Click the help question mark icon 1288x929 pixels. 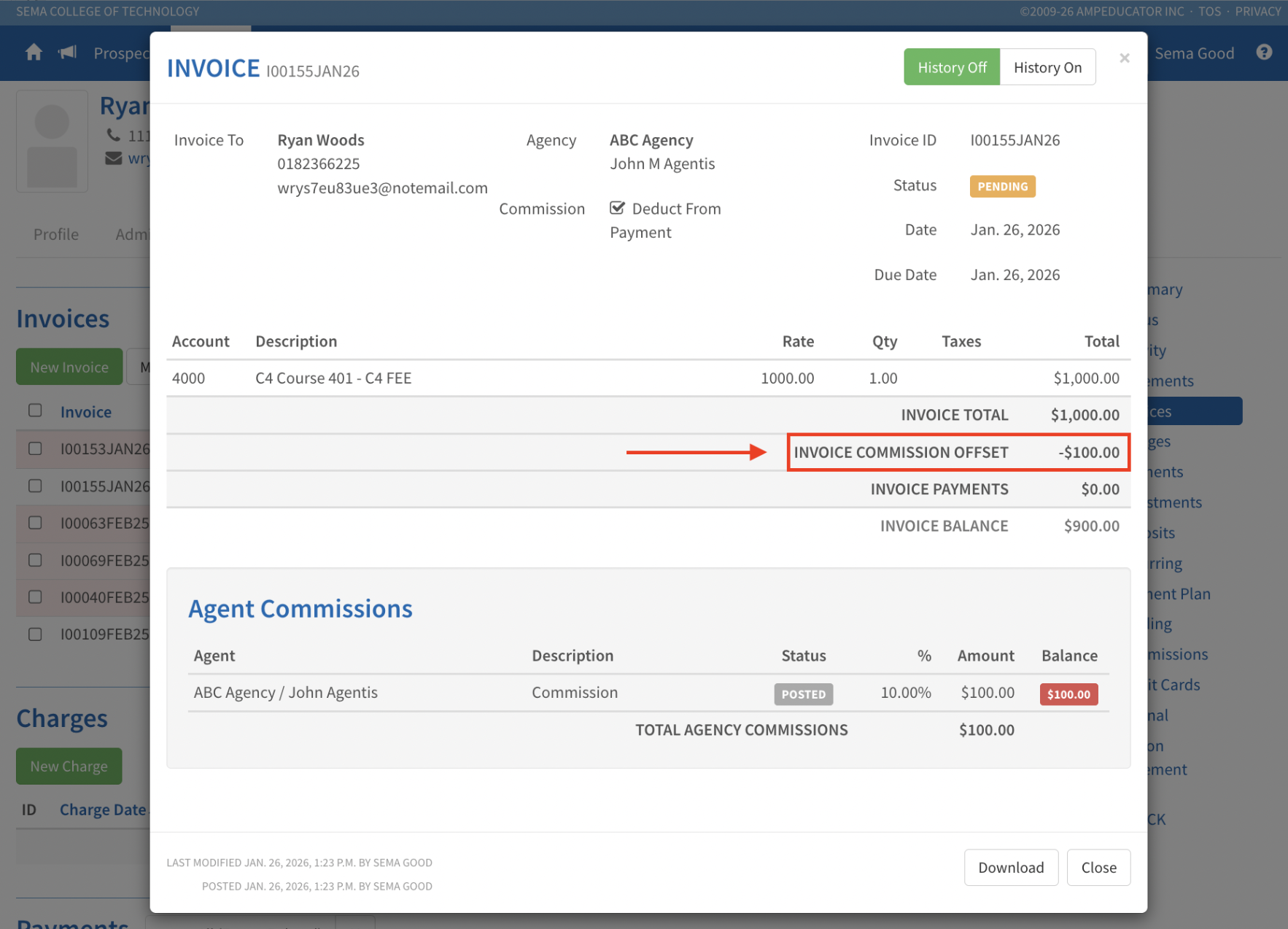(1264, 53)
